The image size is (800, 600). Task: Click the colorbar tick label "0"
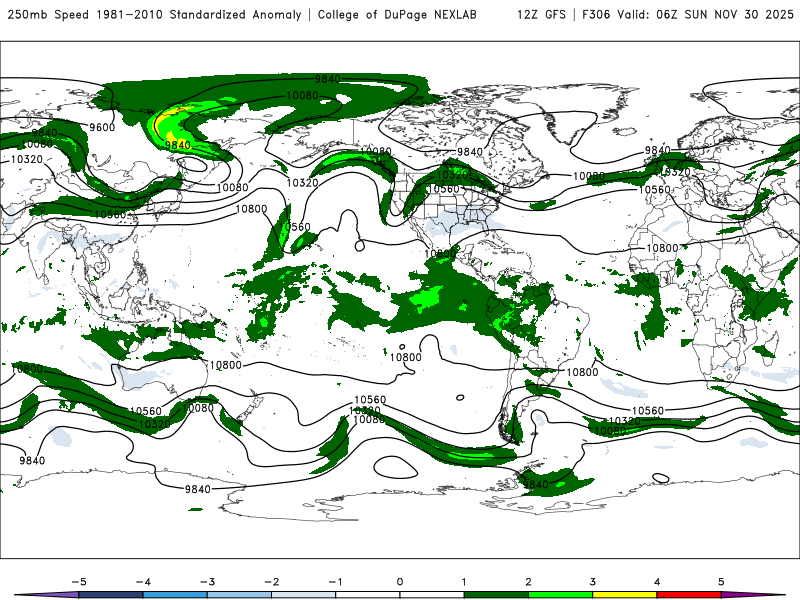click(400, 582)
